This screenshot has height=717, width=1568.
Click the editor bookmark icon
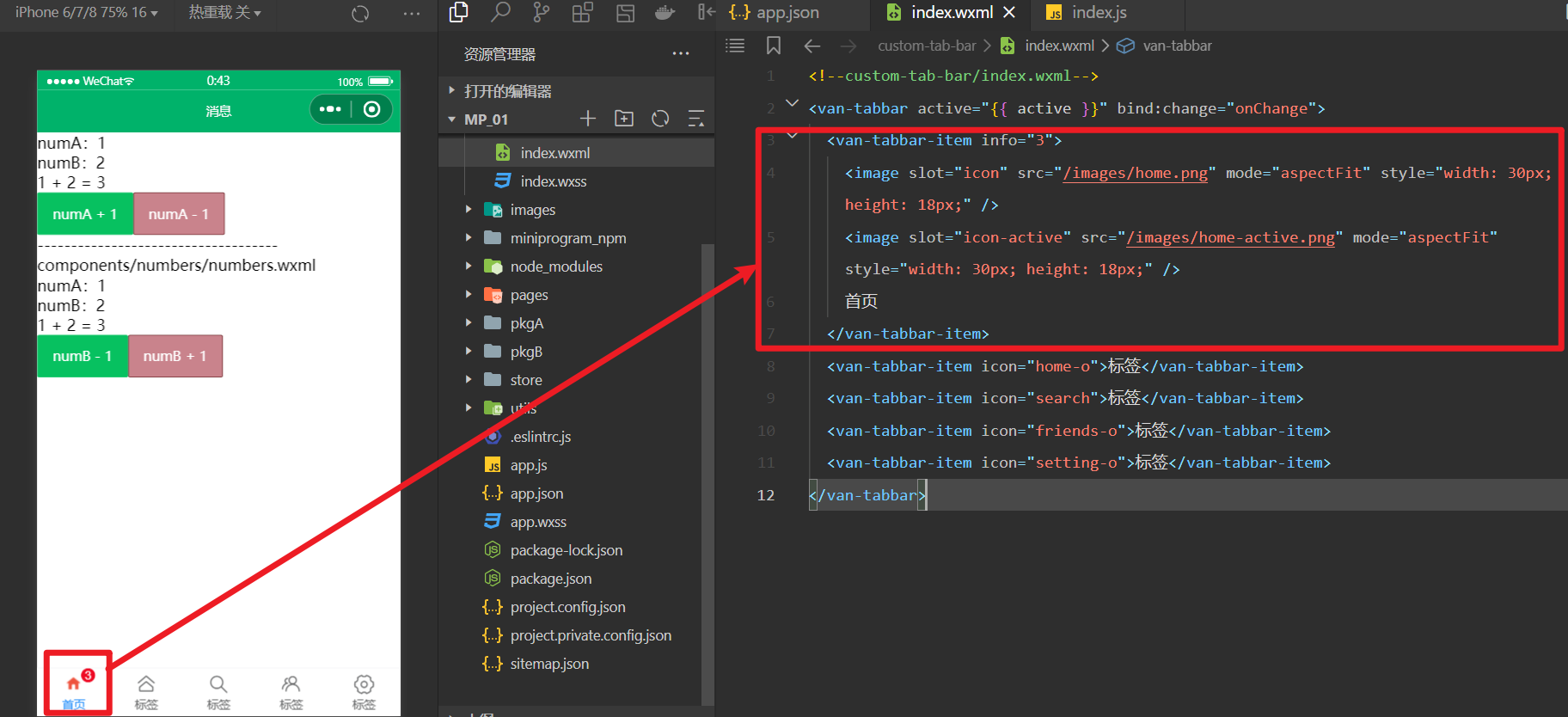tap(774, 46)
